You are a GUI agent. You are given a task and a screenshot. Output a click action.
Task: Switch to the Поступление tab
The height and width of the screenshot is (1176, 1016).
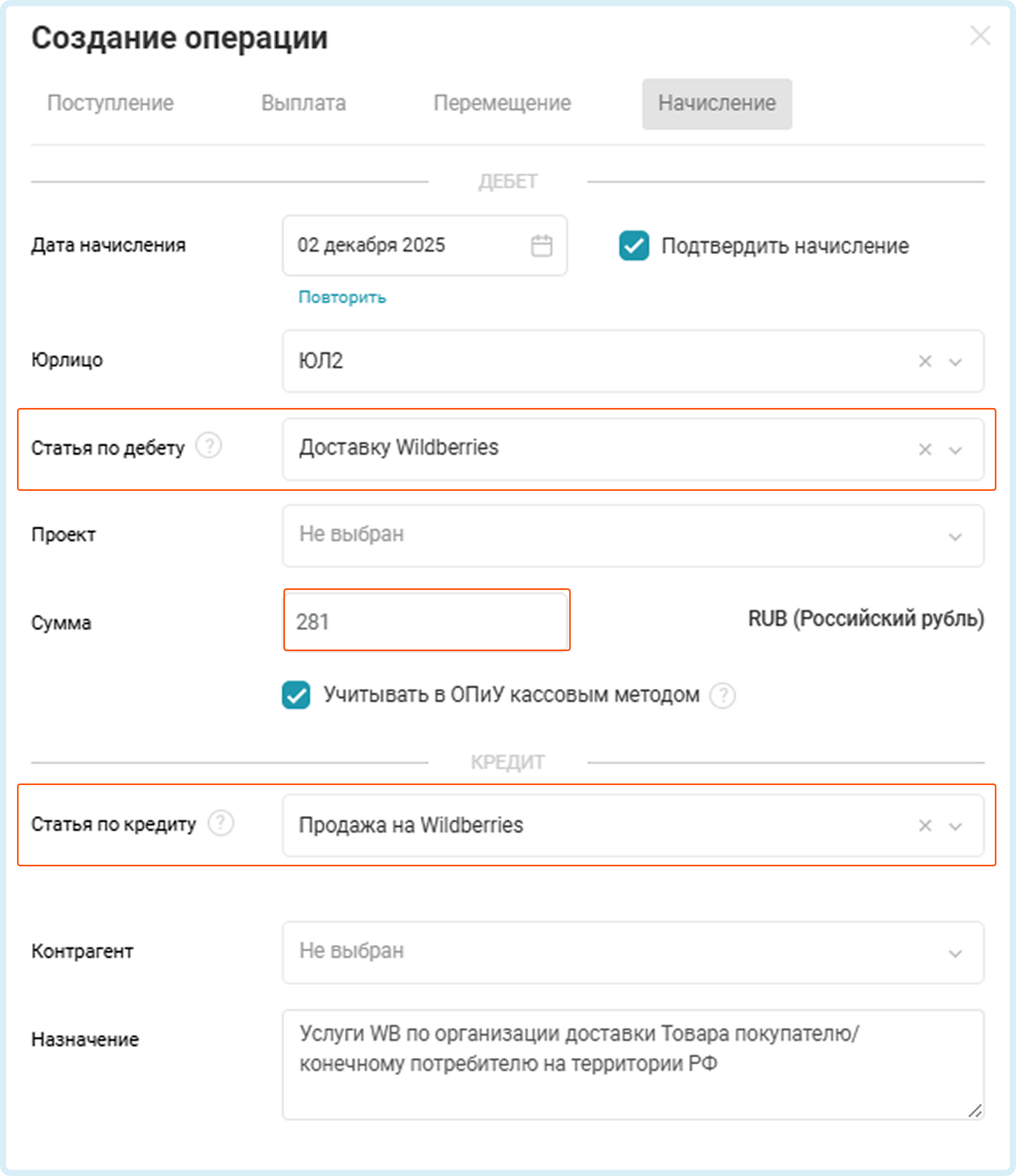110,103
